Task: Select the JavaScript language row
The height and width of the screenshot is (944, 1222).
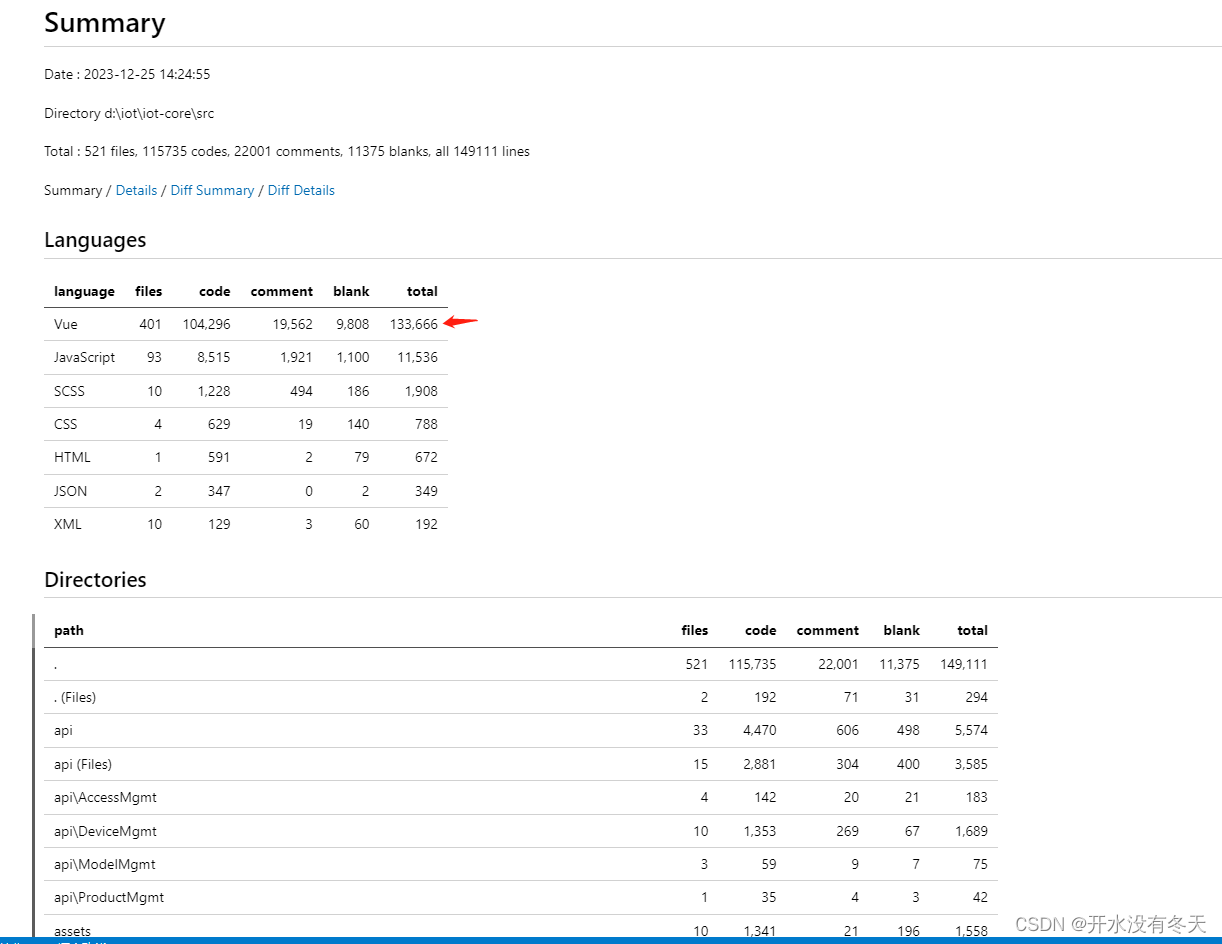Action: tap(246, 358)
